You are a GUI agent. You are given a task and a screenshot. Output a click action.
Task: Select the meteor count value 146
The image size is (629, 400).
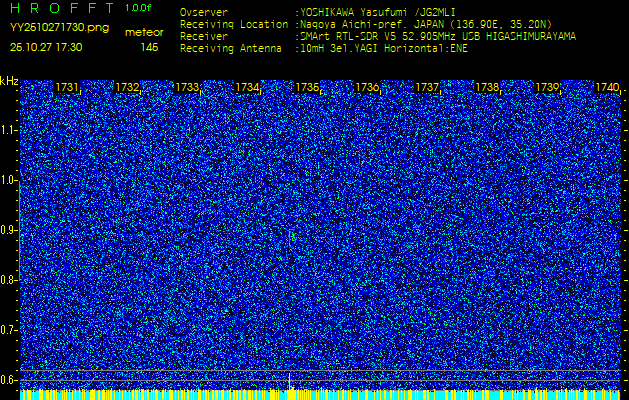[x=149, y=47]
